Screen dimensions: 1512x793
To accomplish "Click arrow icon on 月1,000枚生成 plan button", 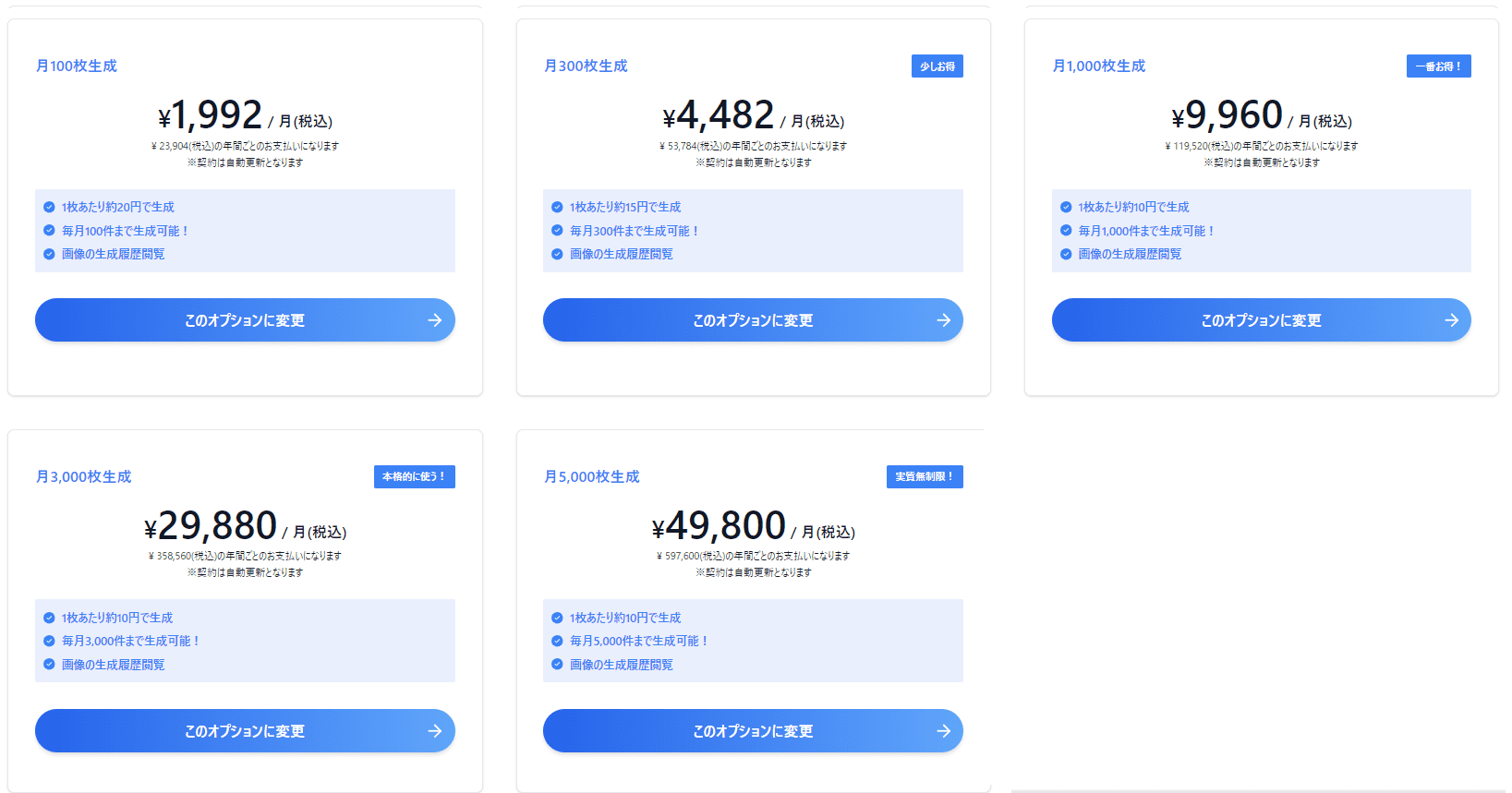I will (x=1451, y=320).
